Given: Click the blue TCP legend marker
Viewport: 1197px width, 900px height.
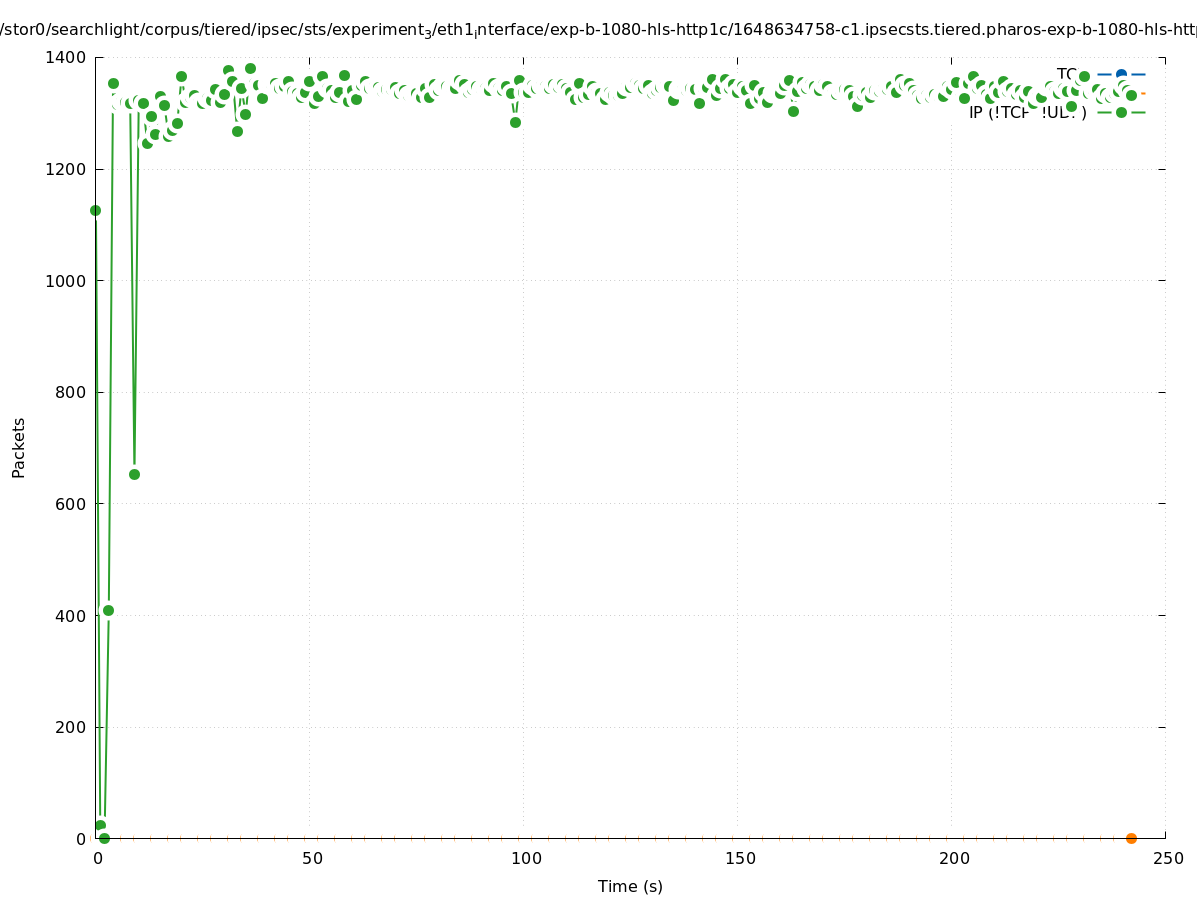Looking at the screenshot, I should click(x=1121, y=74).
